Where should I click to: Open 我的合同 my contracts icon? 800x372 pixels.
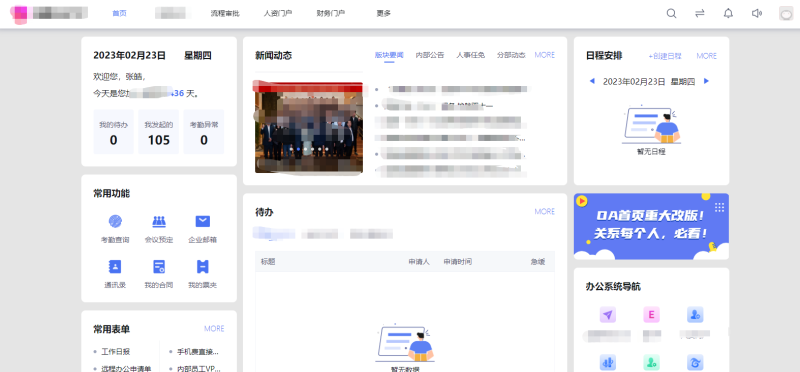coord(159,266)
